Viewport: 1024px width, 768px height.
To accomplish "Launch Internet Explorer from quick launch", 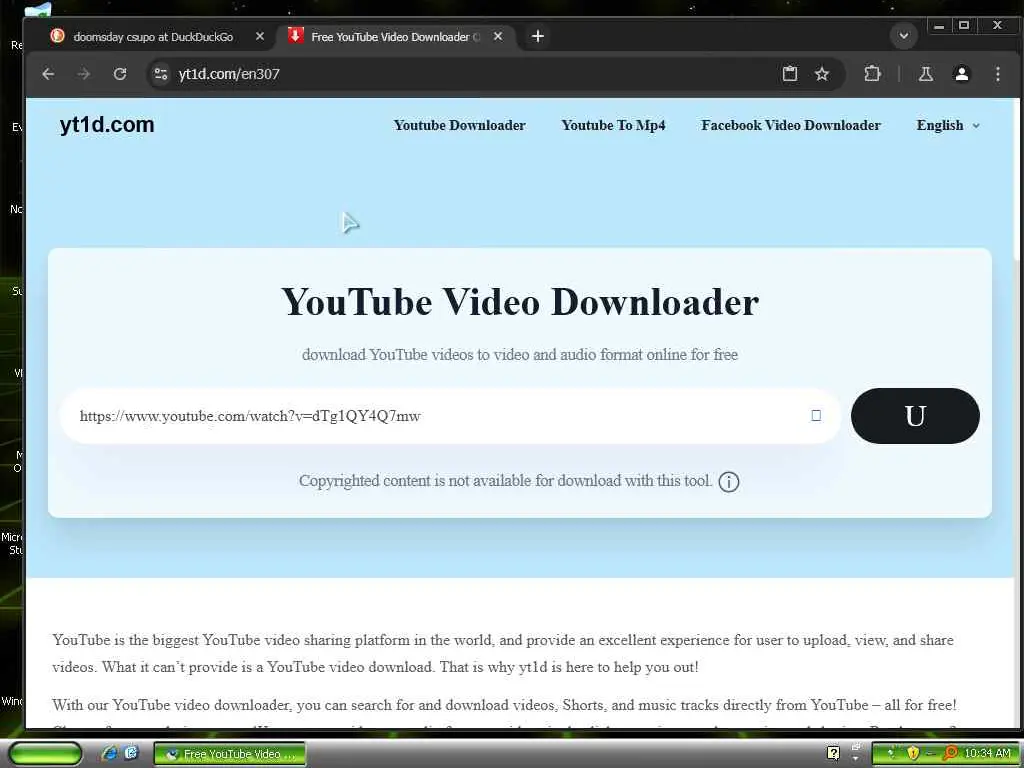I will click(110, 754).
